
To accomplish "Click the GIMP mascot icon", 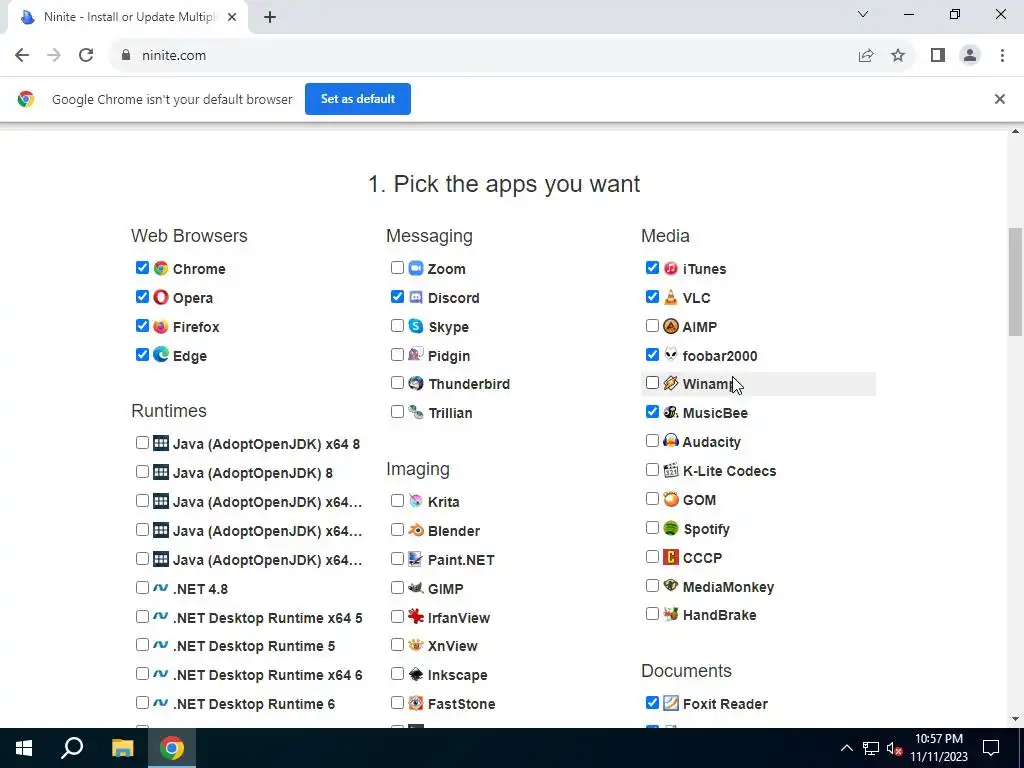I will [416, 588].
